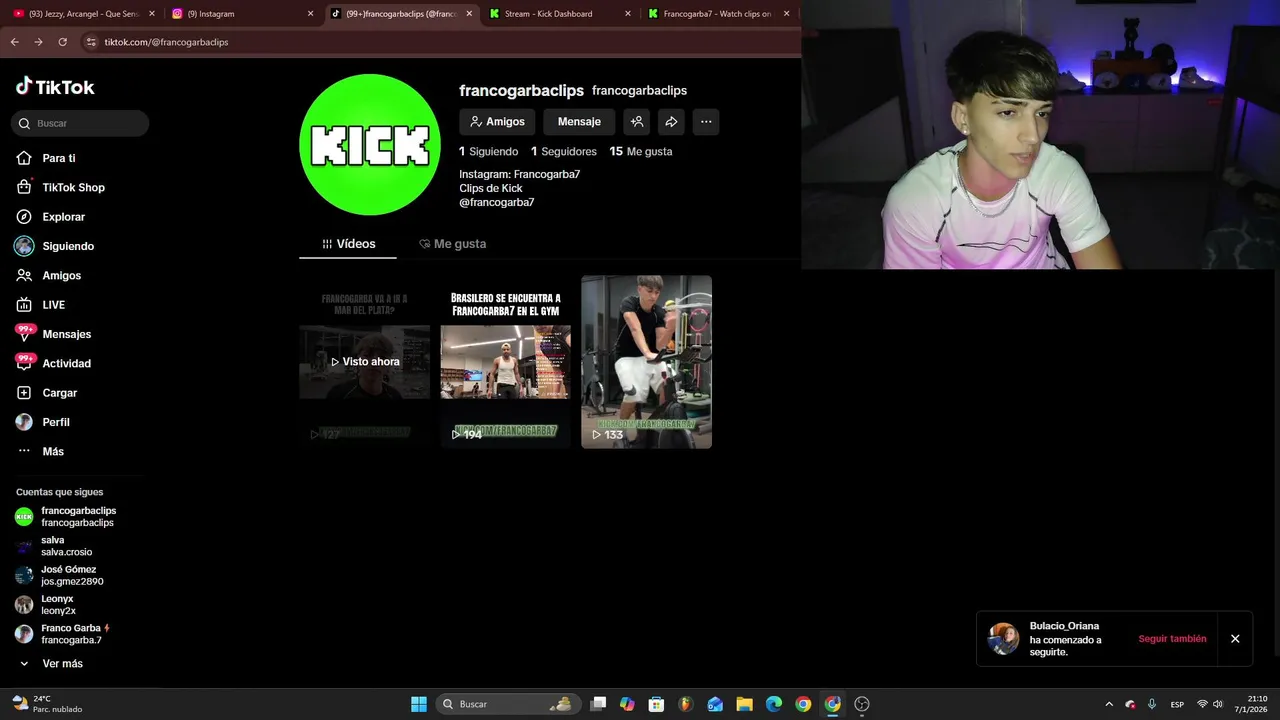Screen dimensions: 1280x720
Task: Click the volume speaker tray icon
Action: pos(1218,704)
